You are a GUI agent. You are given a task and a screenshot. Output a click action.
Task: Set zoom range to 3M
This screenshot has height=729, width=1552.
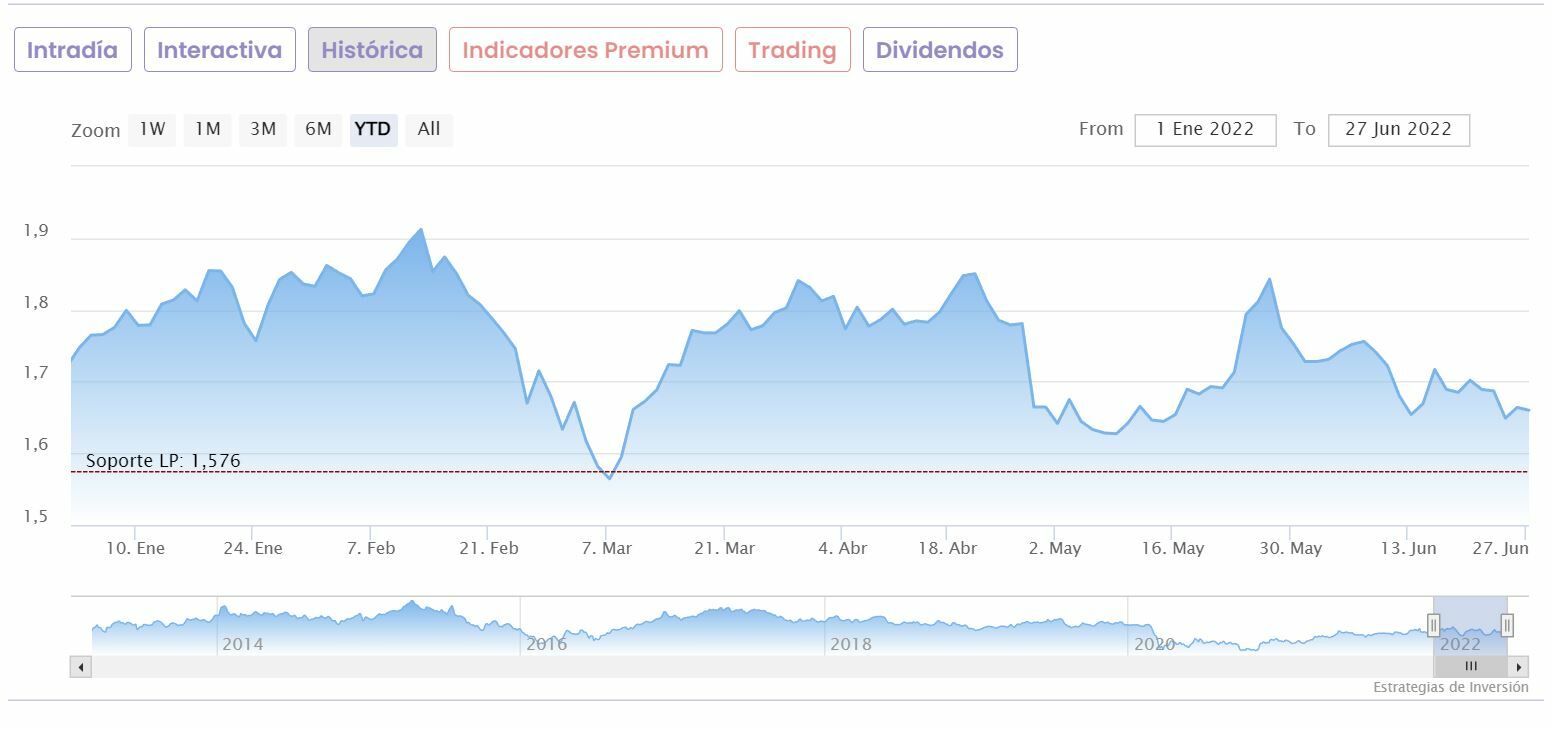point(263,130)
